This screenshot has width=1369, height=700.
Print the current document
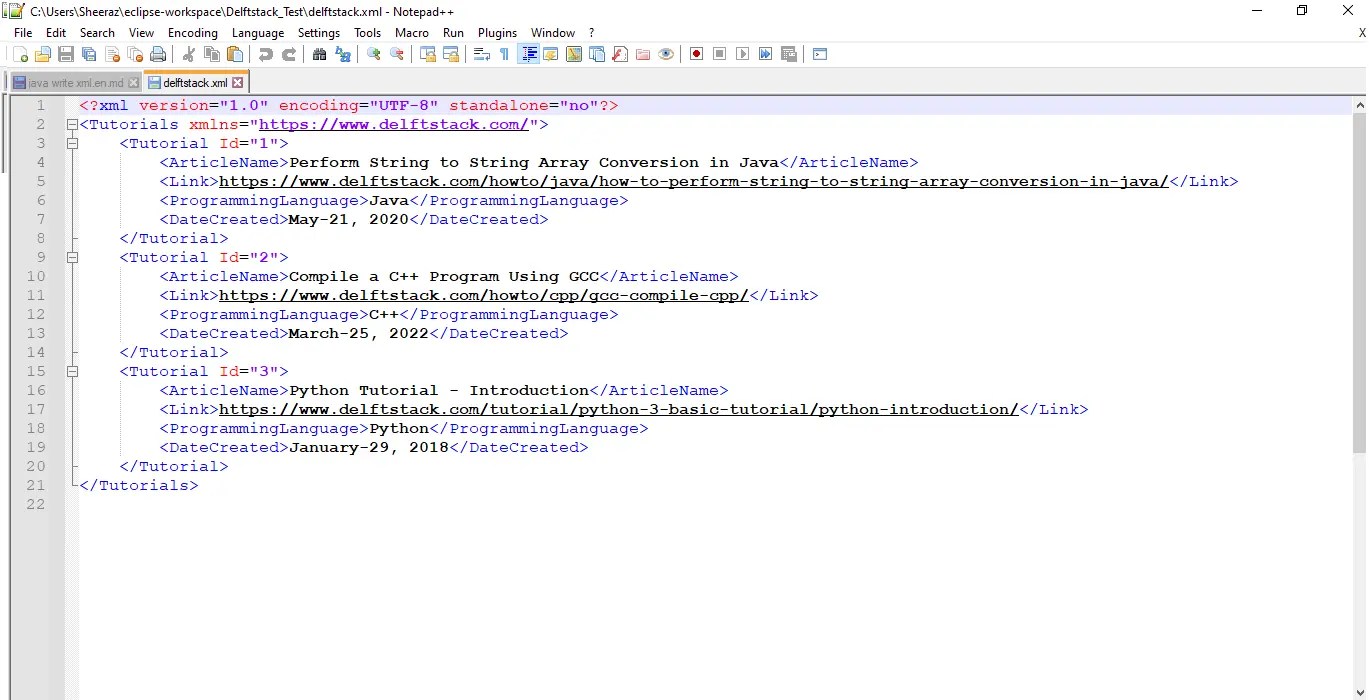pos(158,54)
